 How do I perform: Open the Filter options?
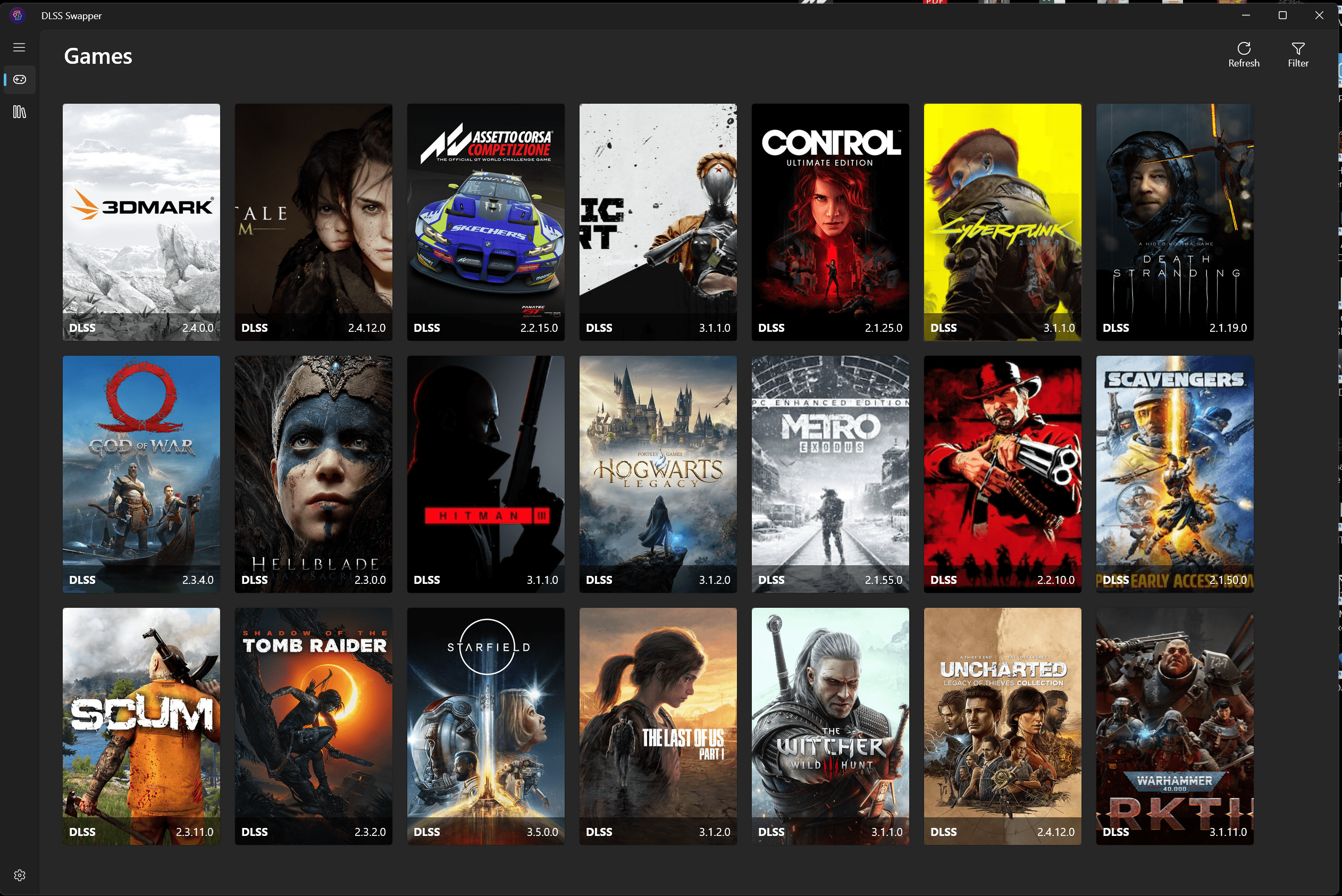tap(1297, 55)
